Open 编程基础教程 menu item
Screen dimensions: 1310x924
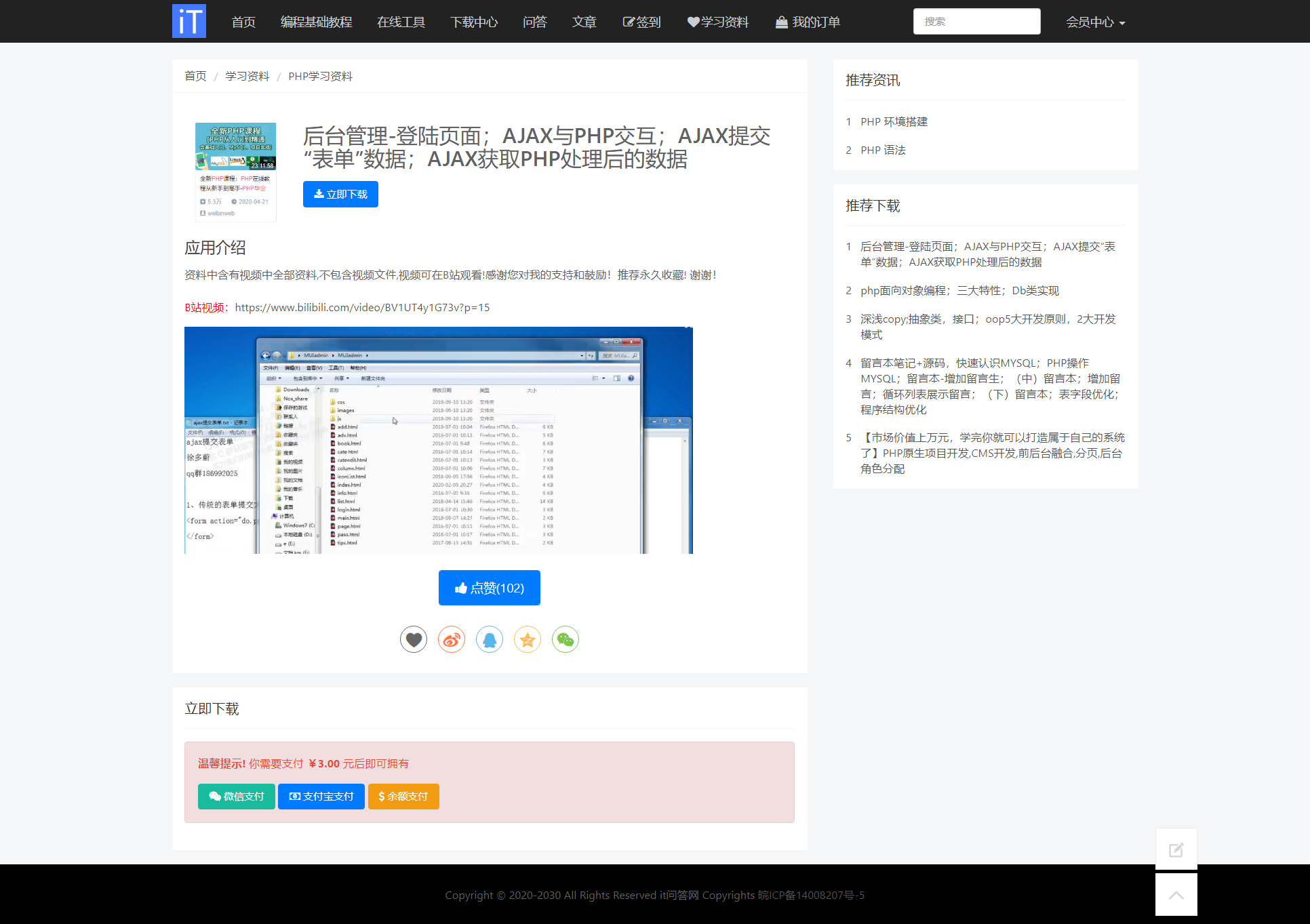click(x=317, y=22)
